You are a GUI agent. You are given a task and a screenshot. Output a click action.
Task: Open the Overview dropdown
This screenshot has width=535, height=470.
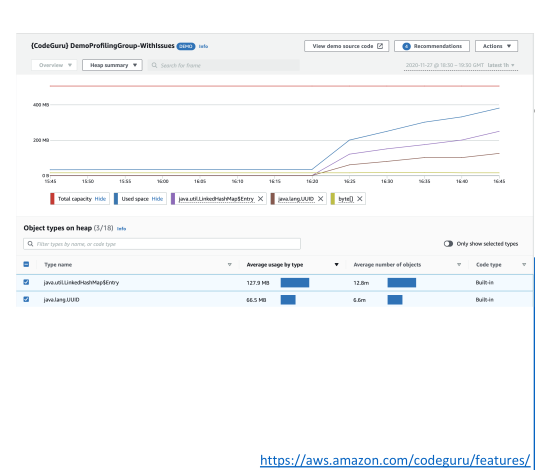click(54, 65)
